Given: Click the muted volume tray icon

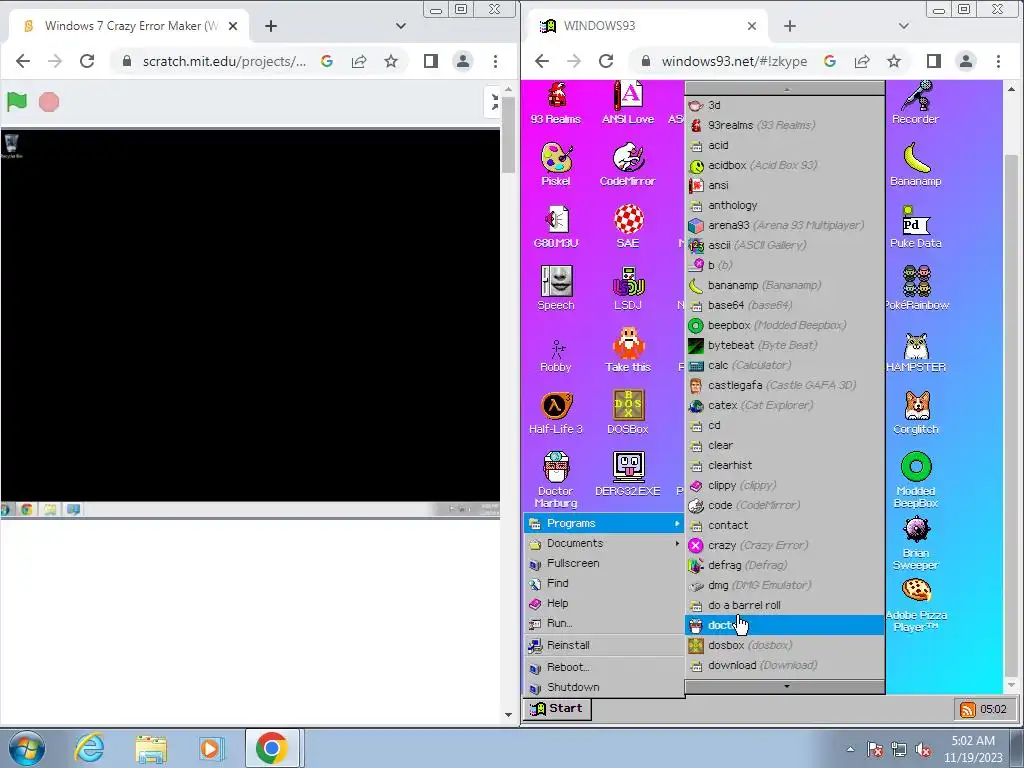Looking at the screenshot, I should coord(923,749).
